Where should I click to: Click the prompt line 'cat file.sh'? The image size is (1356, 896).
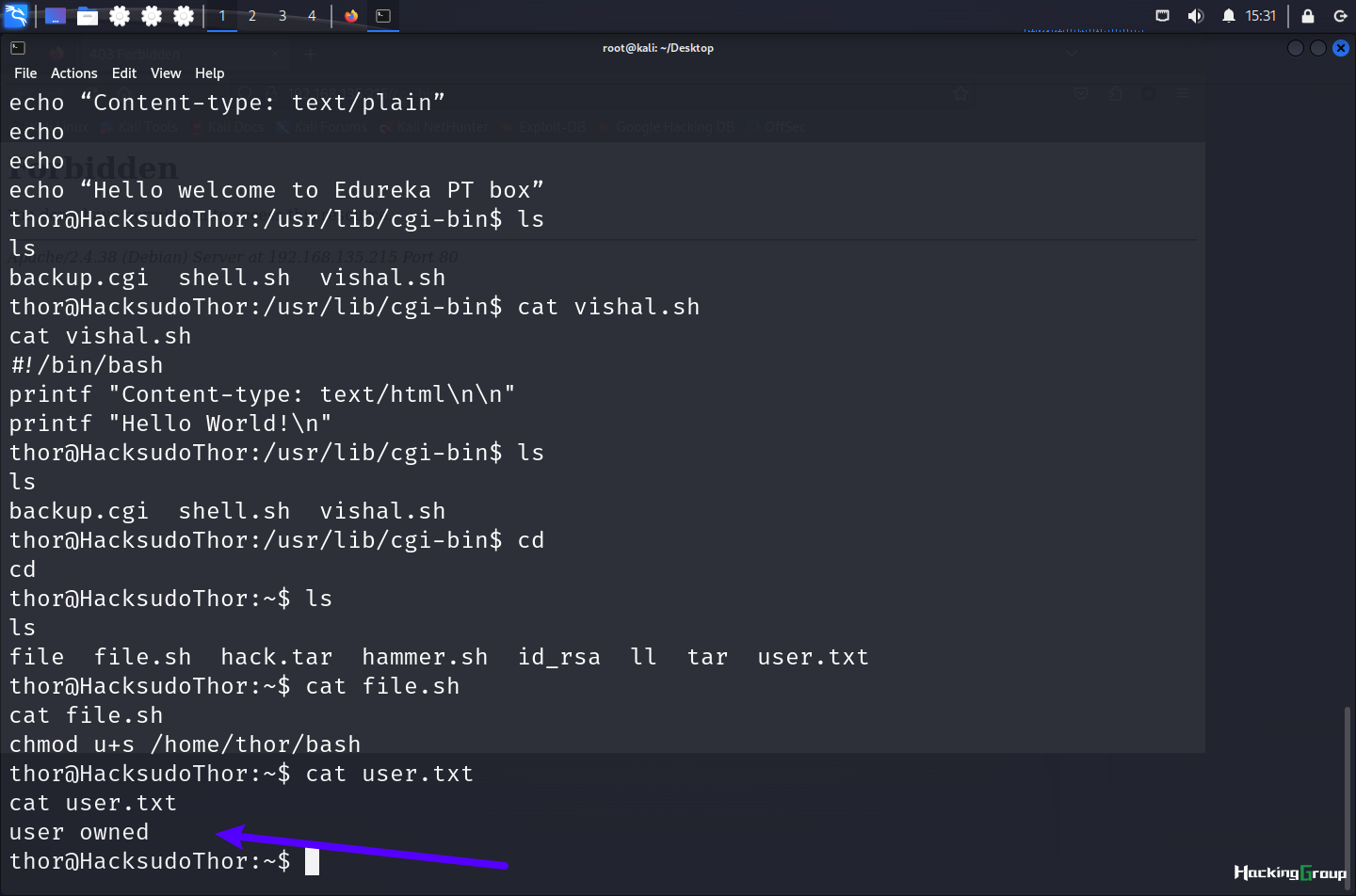234,686
